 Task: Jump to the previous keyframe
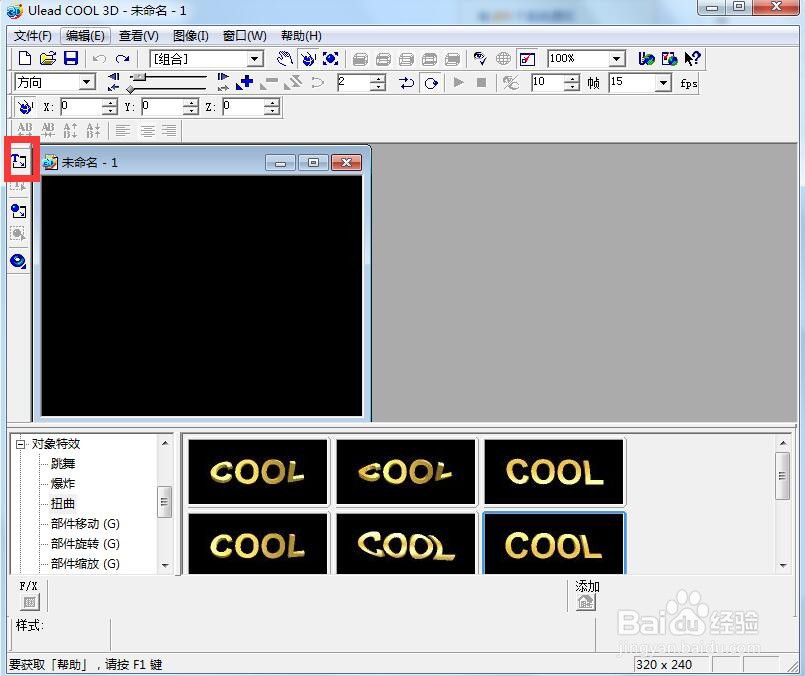point(113,77)
